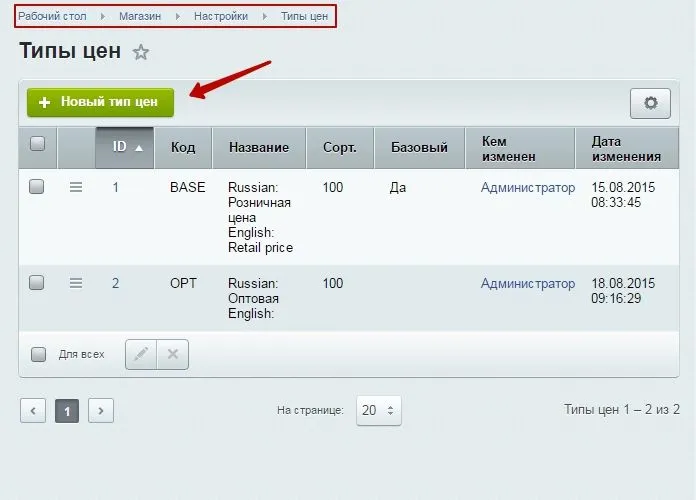696x500 pixels.
Task: Navigate to "Настройки" in the breadcrumb
Action: click(221, 16)
